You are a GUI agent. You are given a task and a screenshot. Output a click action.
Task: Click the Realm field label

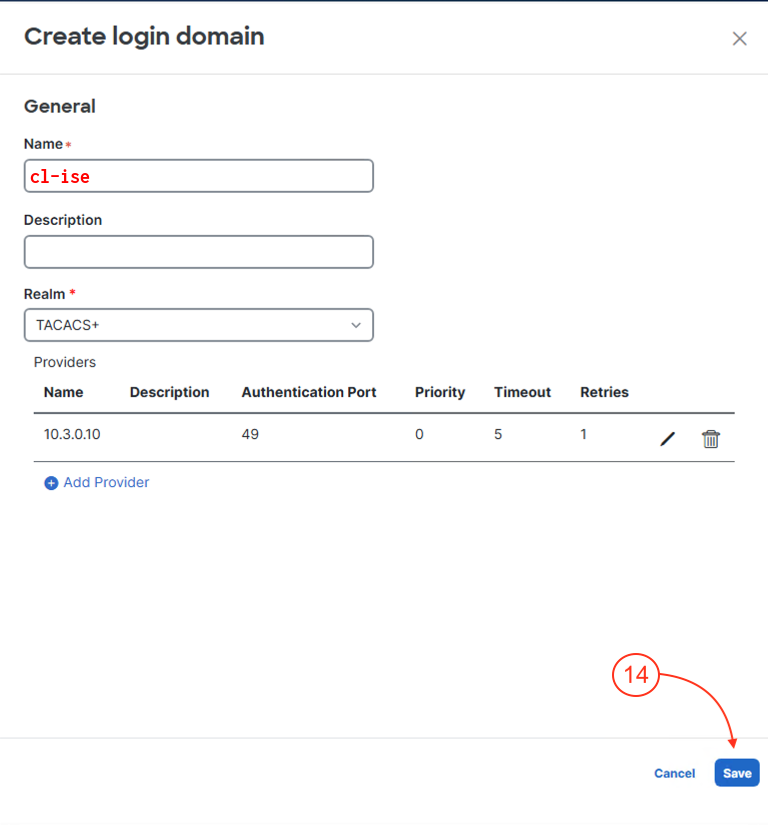45,294
